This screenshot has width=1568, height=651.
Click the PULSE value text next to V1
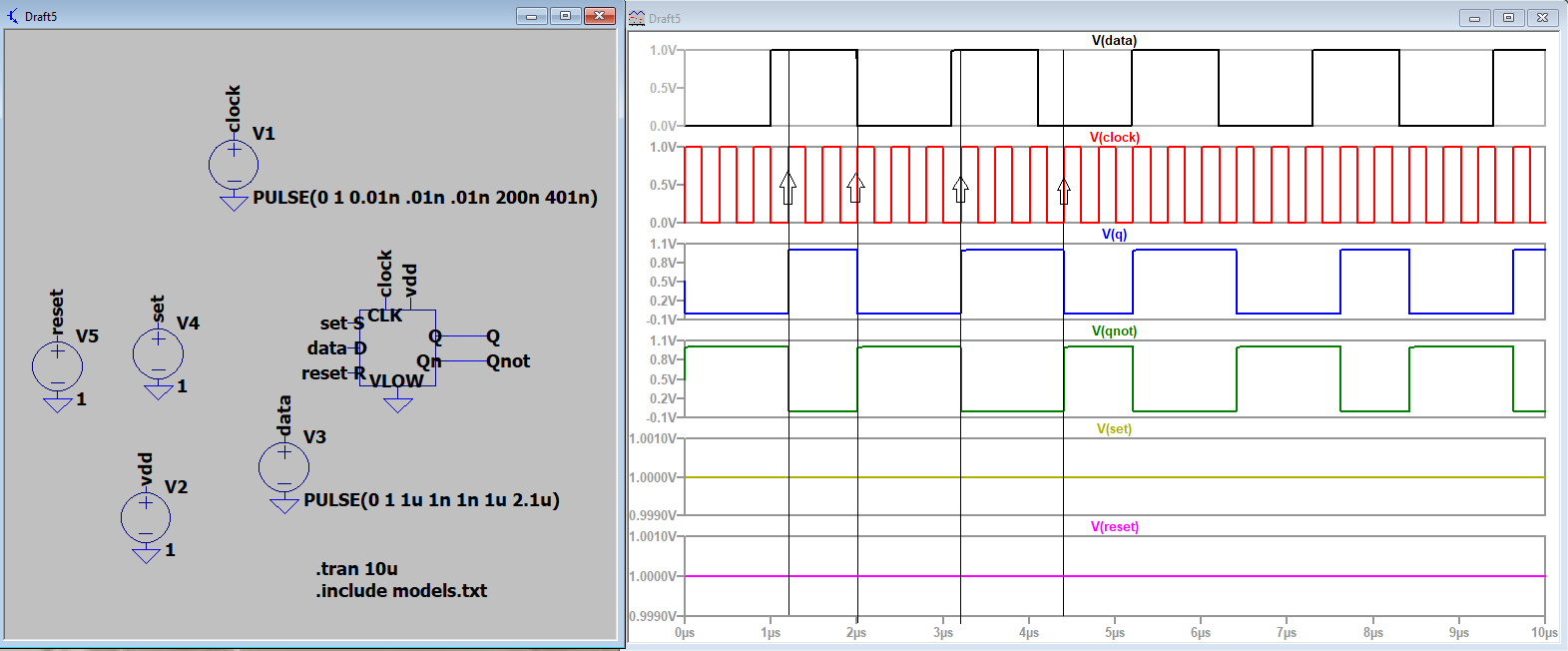coord(425,198)
